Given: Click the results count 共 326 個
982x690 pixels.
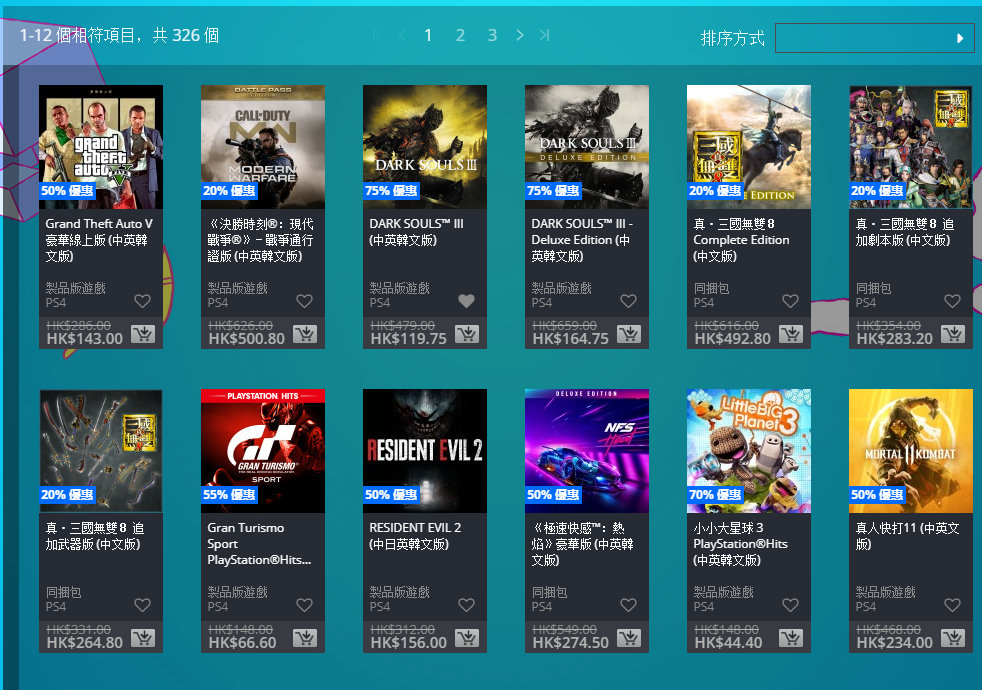Looking at the screenshot, I should [186, 36].
